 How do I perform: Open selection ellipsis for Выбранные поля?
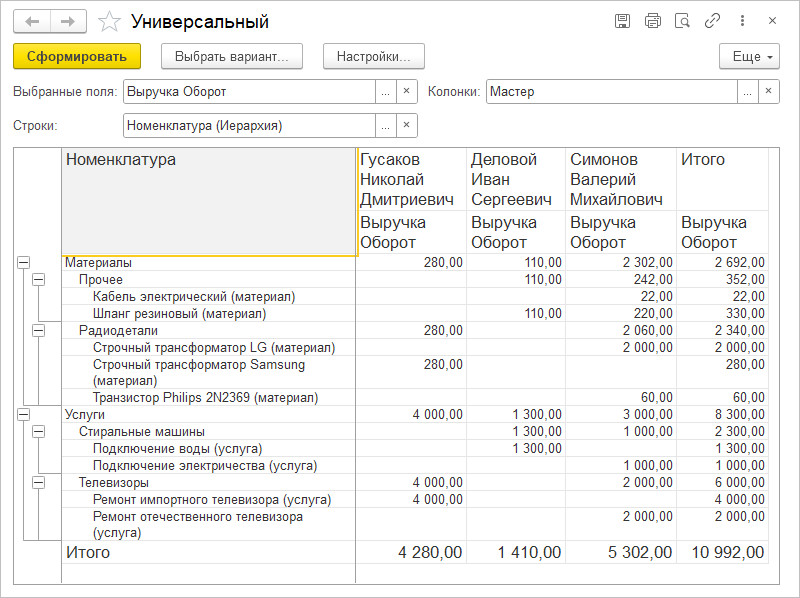click(385, 92)
